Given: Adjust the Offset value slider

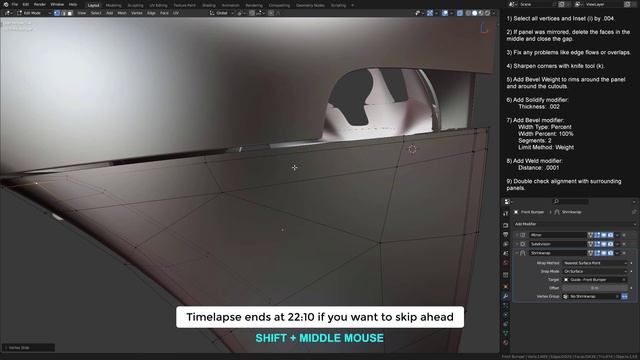Looking at the screenshot, I should 595,288.
